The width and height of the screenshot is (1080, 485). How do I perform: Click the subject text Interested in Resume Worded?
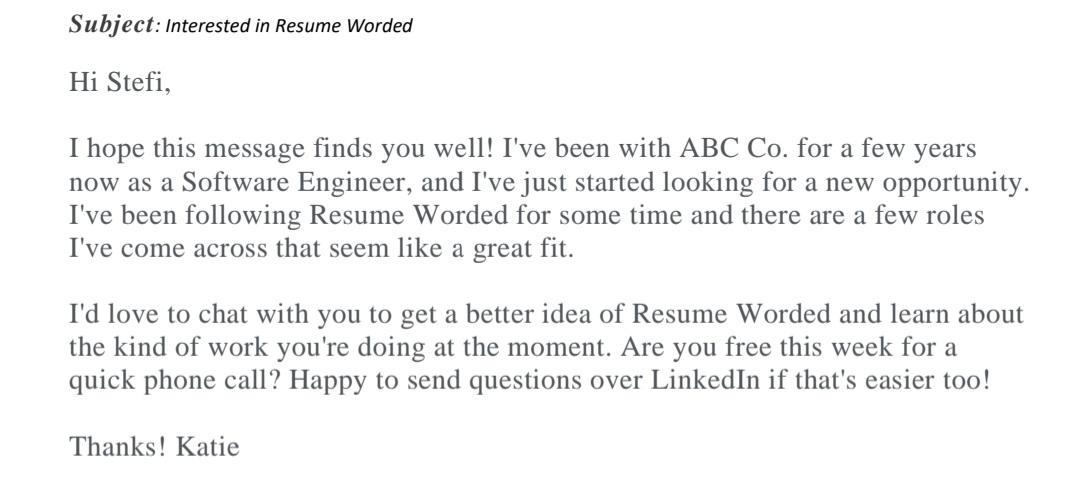pyautogui.click(x=289, y=26)
